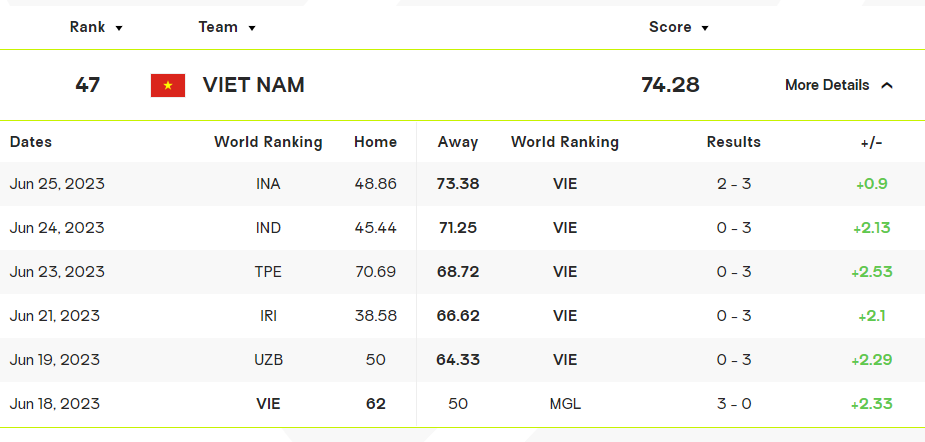
Task: Sort by Rank dropdown arrow
Action: [119, 28]
